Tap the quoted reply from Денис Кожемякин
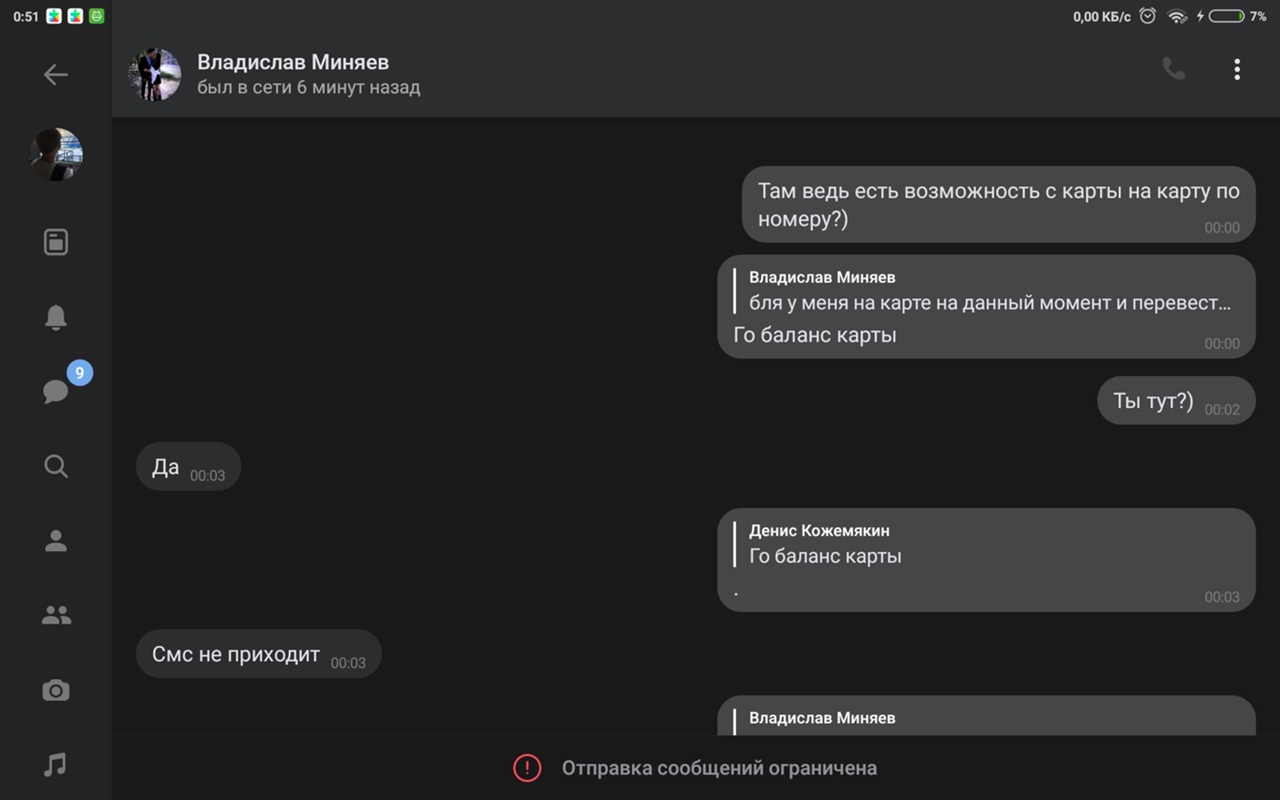This screenshot has width=1280, height=800. click(x=825, y=544)
